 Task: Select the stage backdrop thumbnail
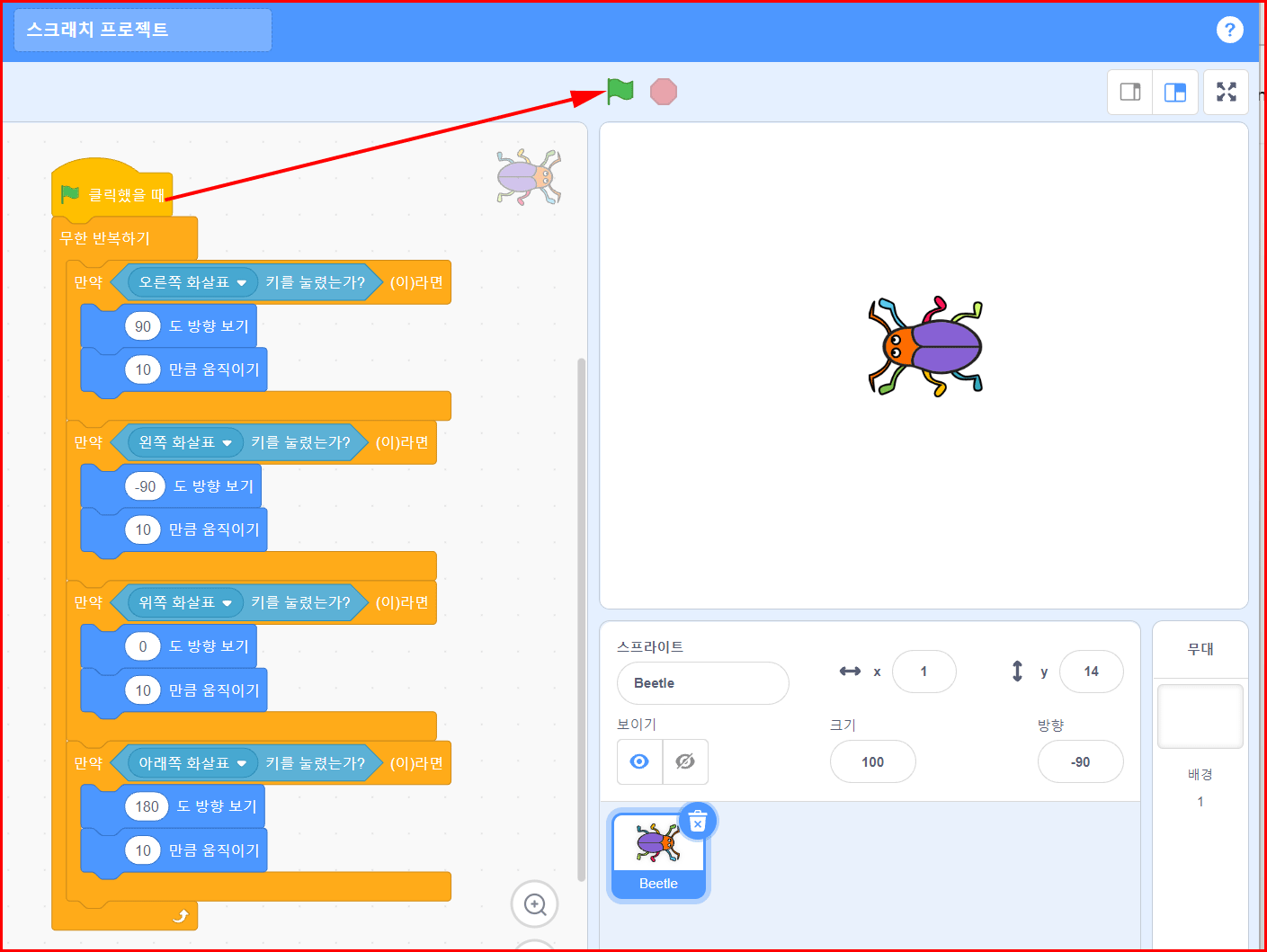point(1200,716)
